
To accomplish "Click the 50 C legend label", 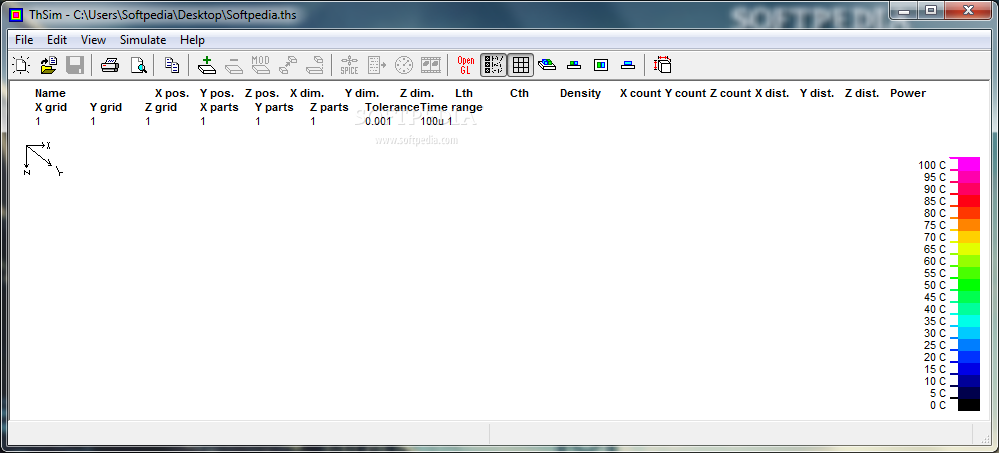I will pyautogui.click(x=935, y=285).
